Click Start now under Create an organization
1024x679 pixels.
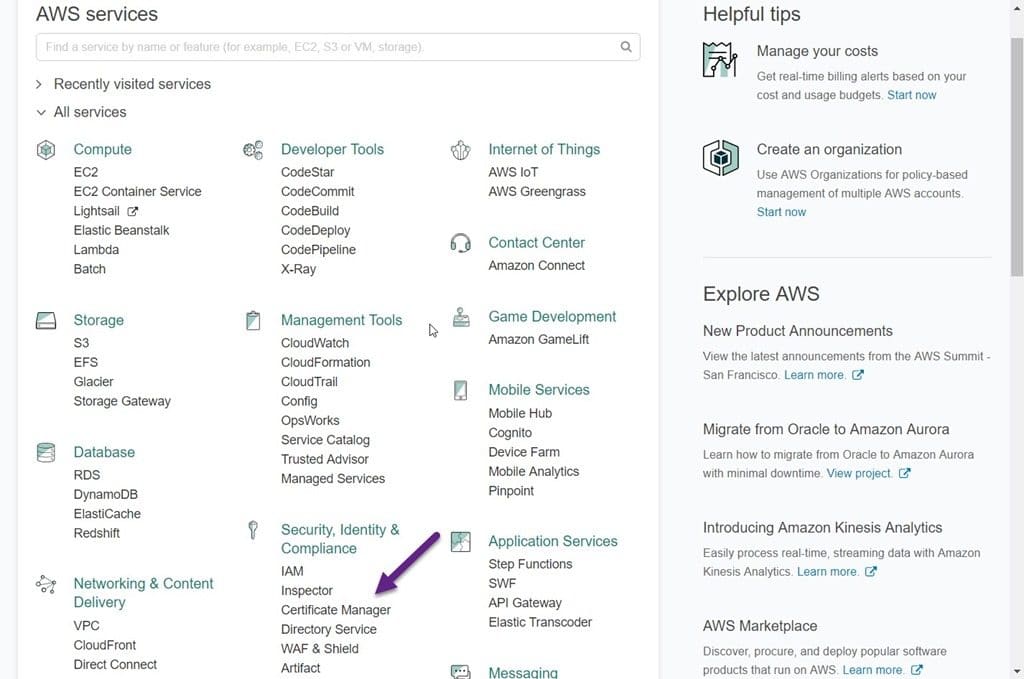781,212
